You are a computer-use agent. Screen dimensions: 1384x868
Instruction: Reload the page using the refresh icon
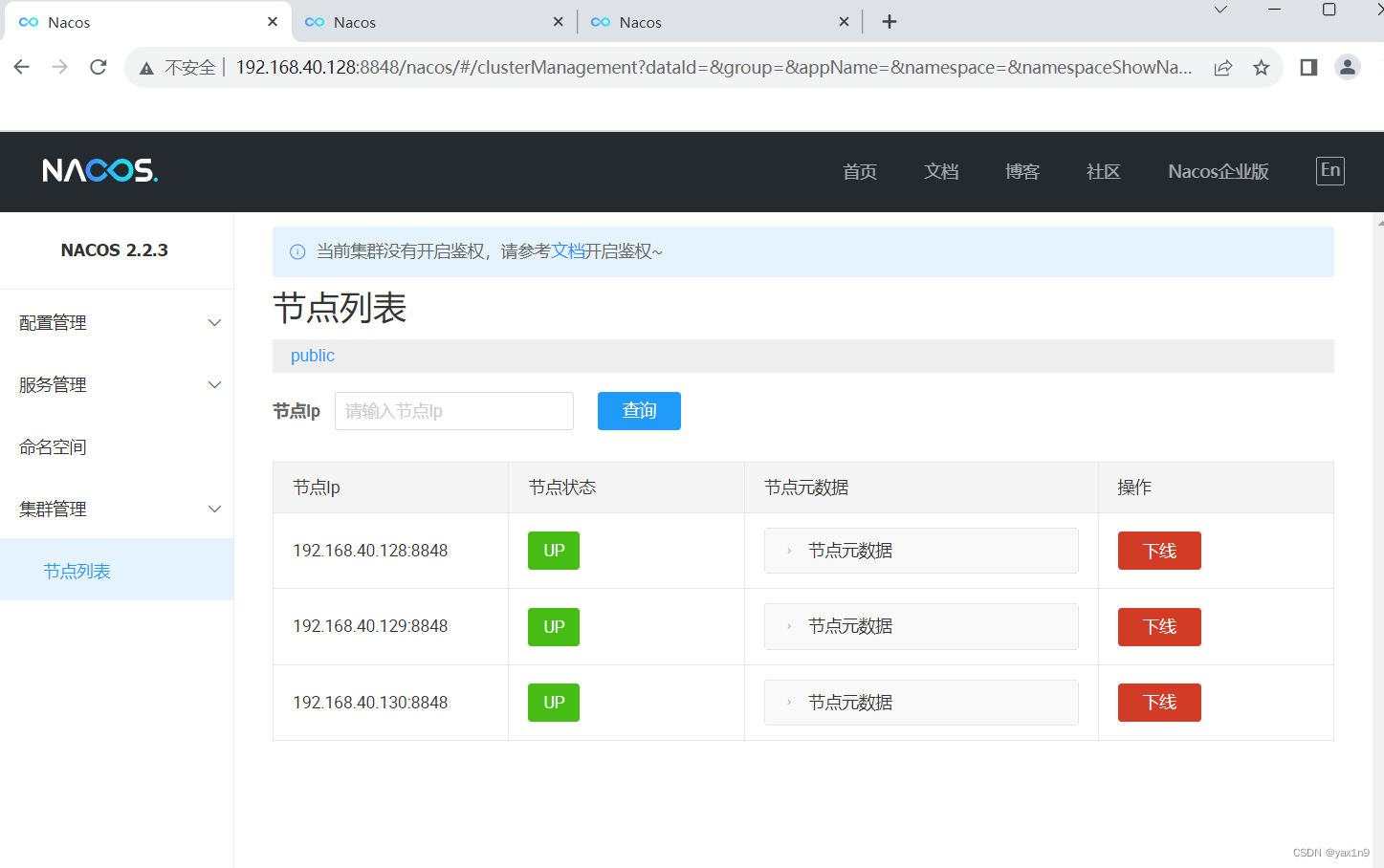coord(99,67)
